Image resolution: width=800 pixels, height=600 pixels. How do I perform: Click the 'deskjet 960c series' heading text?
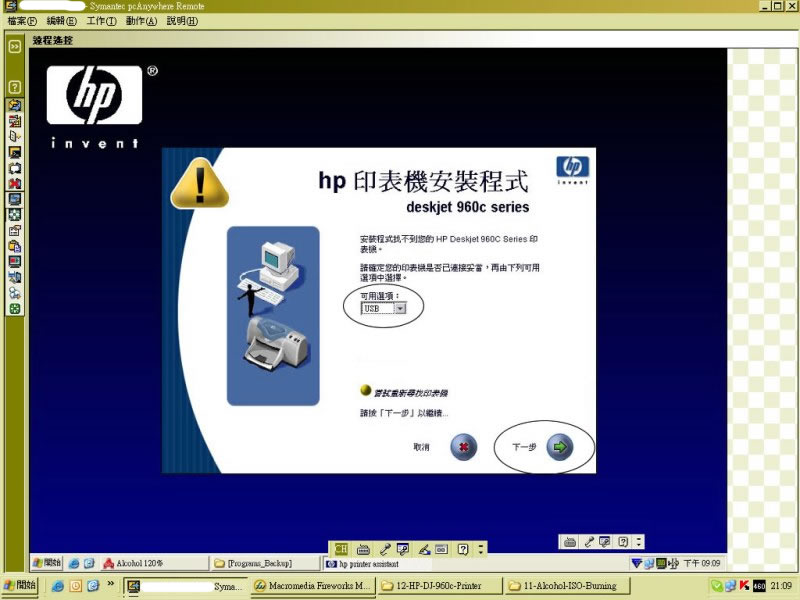coord(468,207)
